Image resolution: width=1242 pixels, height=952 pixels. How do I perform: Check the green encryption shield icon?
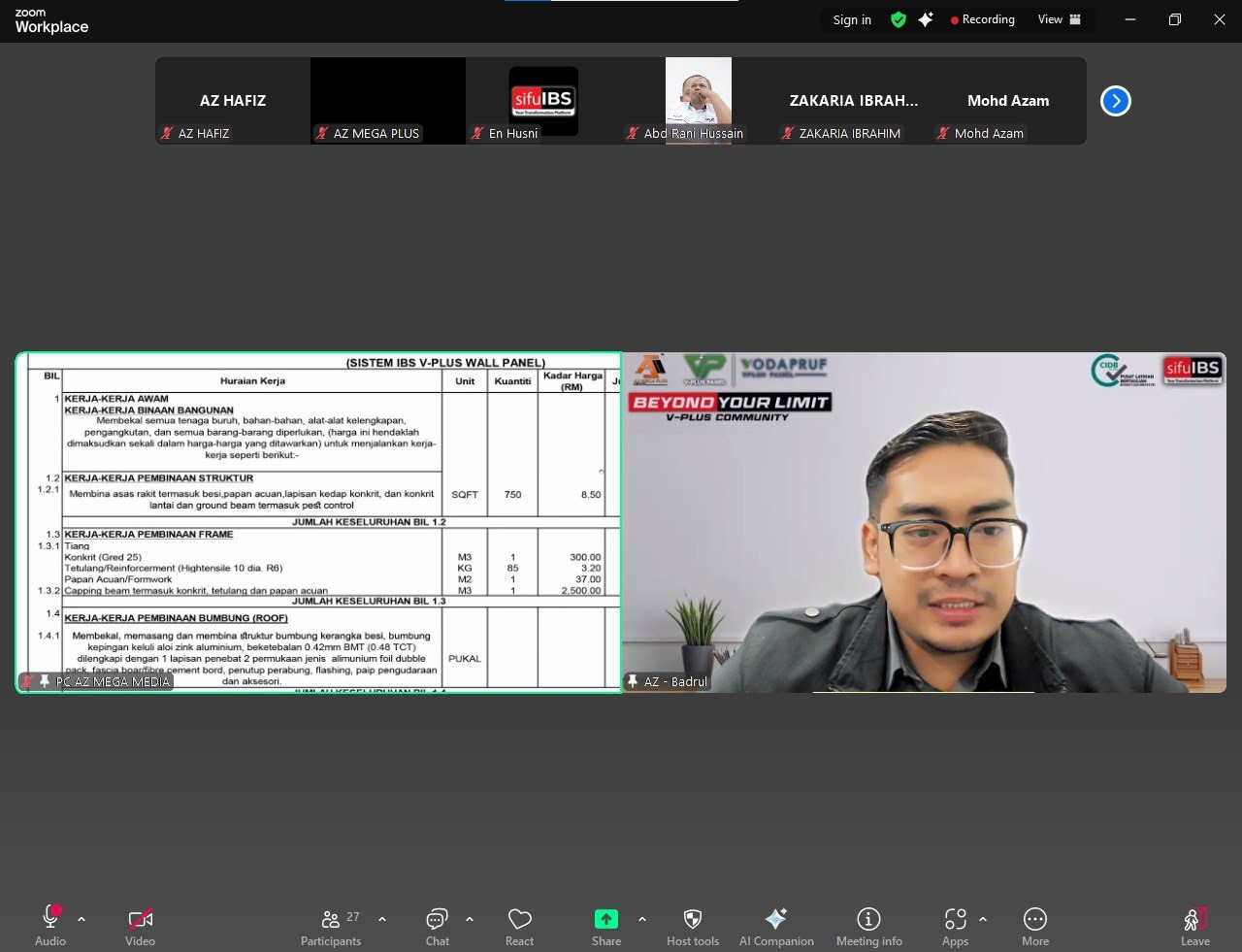(x=899, y=19)
